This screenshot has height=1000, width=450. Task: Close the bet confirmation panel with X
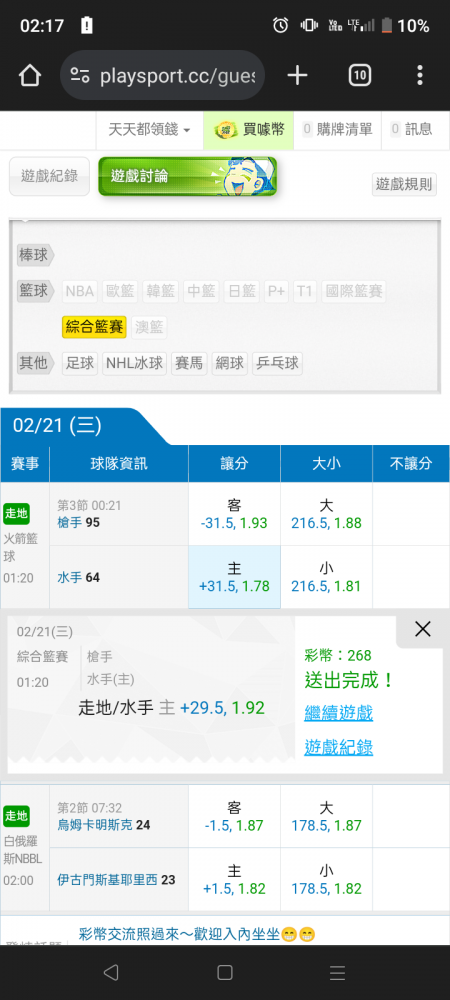click(x=422, y=629)
